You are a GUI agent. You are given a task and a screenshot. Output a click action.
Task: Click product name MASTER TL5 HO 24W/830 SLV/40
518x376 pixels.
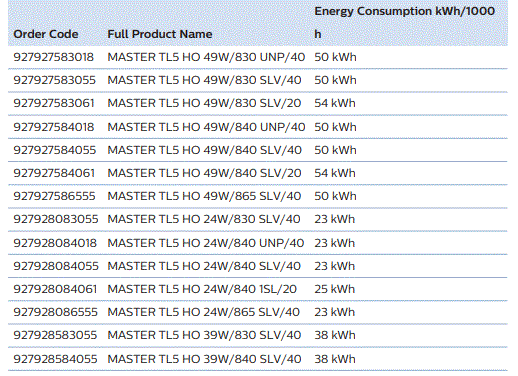(x=204, y=219)
